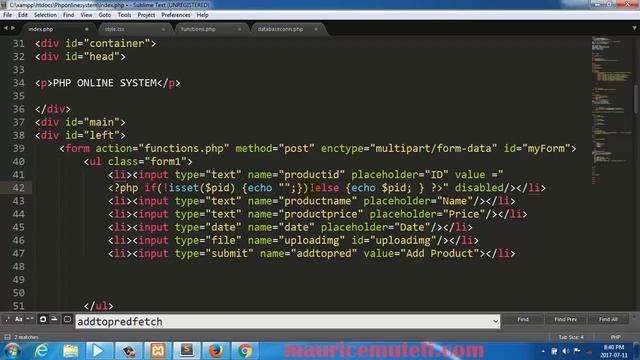Screen dimensions: 640x360
Task: Open the Windows Start menu
Action: 12,351
